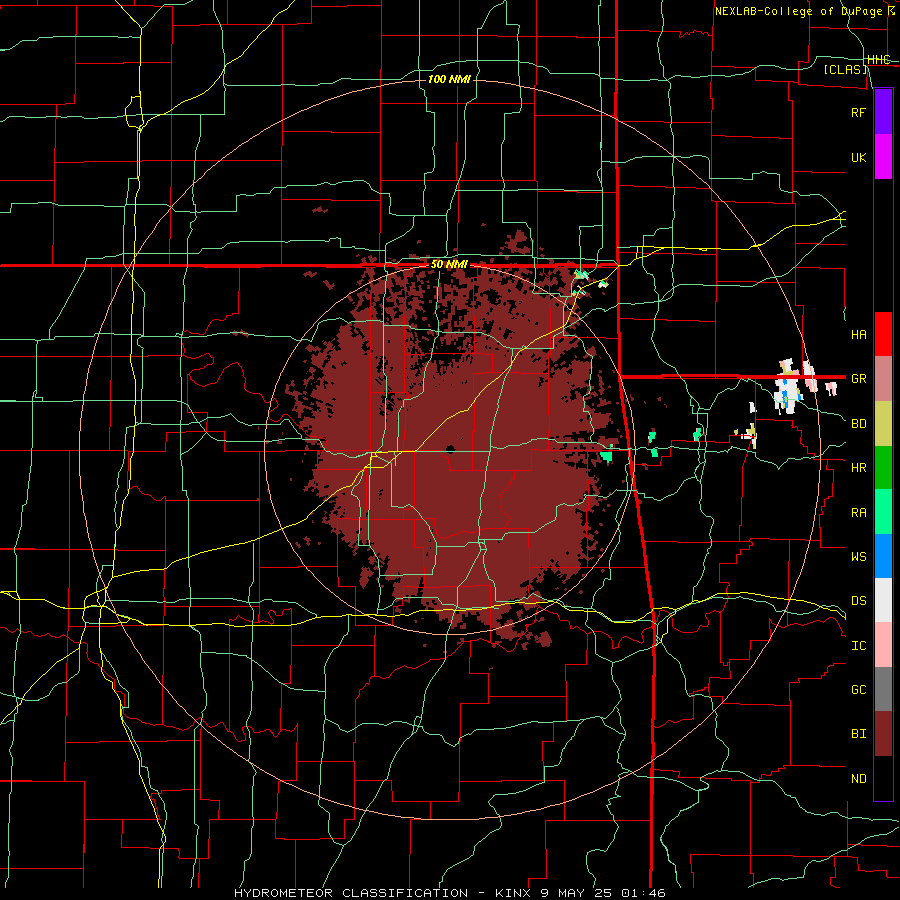
Task: Select the 'GC' legend label
Action: point(858,690)
